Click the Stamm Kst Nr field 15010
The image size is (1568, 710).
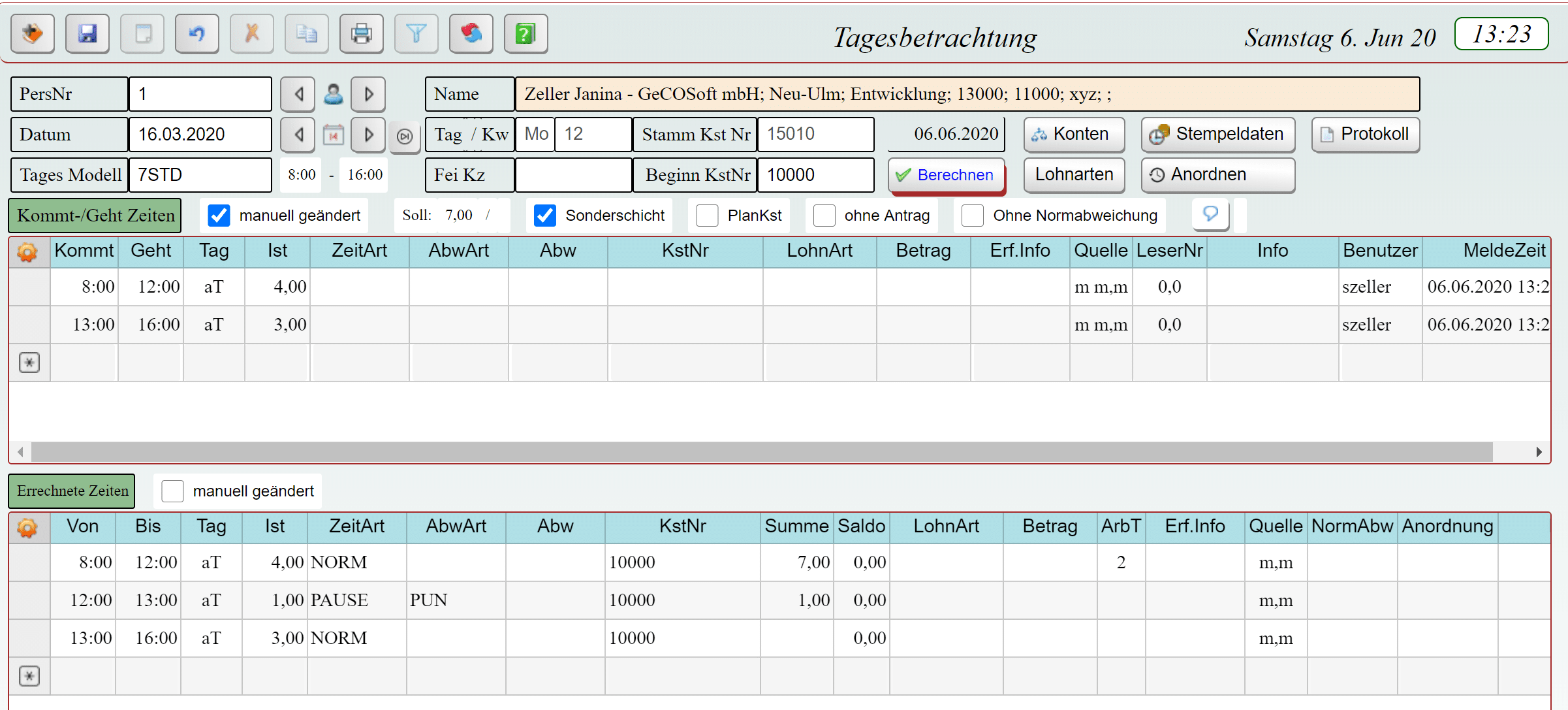816,135
